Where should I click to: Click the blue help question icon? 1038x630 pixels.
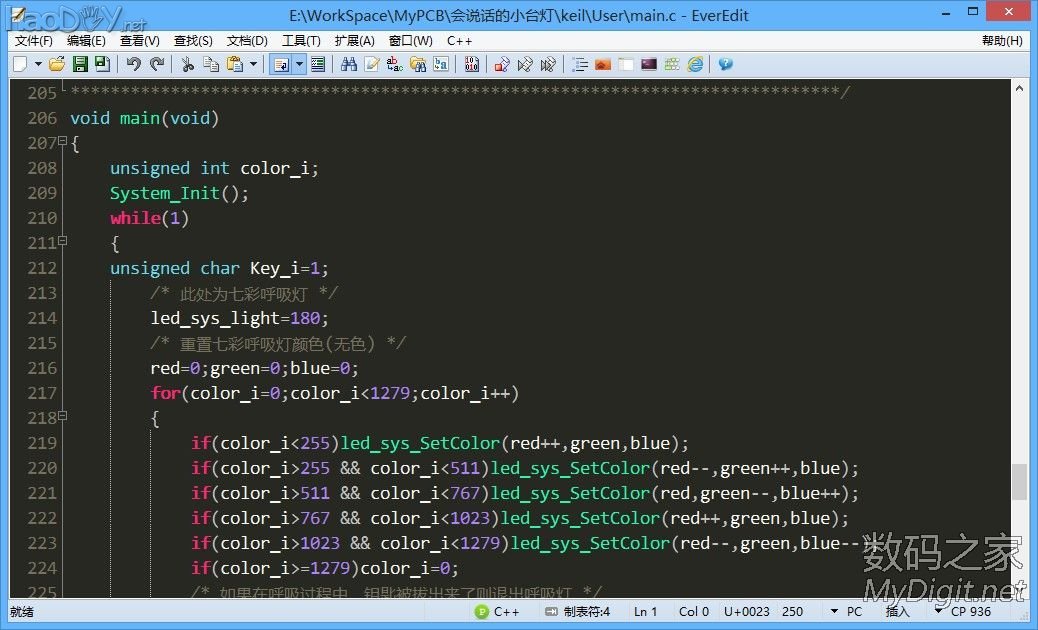coord(725,64)
